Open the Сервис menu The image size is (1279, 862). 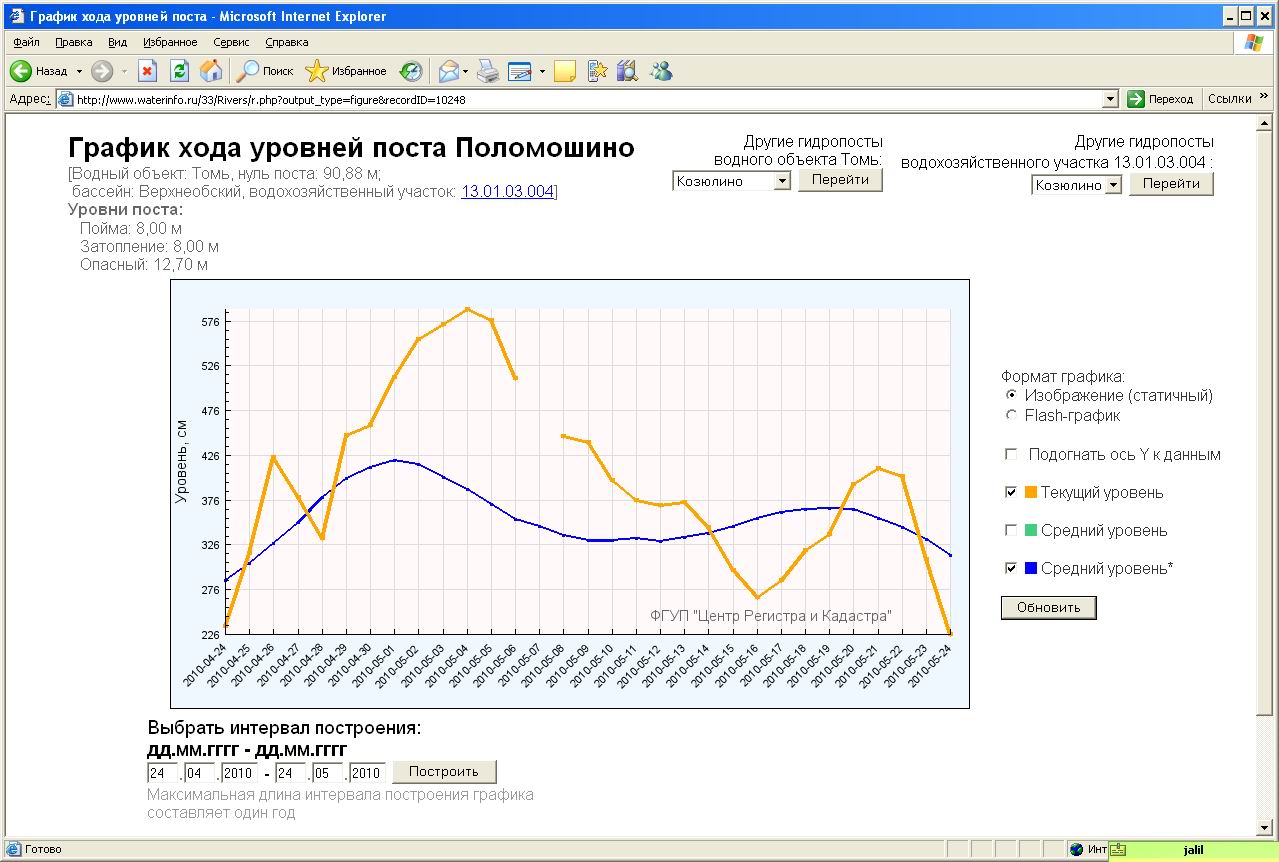(232, 43)
